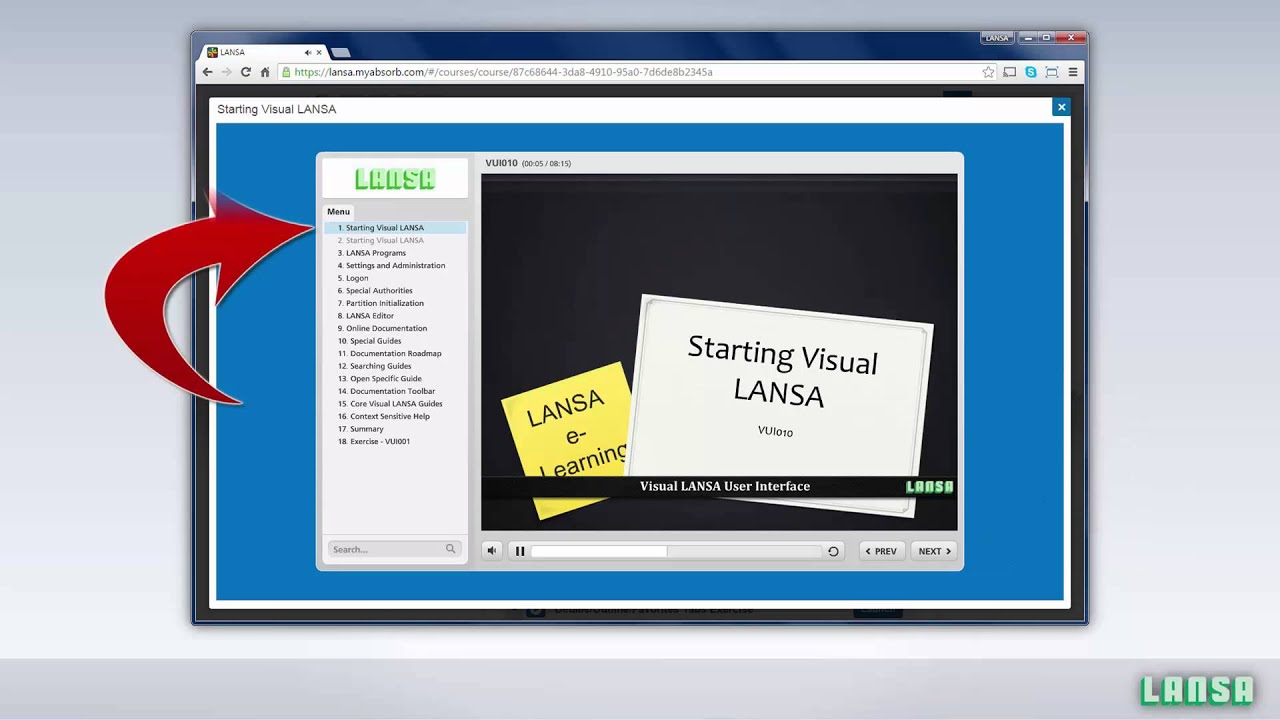
Task: Open Settings and Administration topic
Action: point(395,265)
